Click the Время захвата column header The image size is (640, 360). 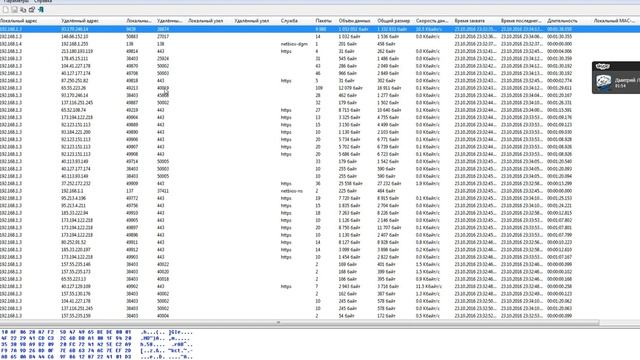[470, 20]
